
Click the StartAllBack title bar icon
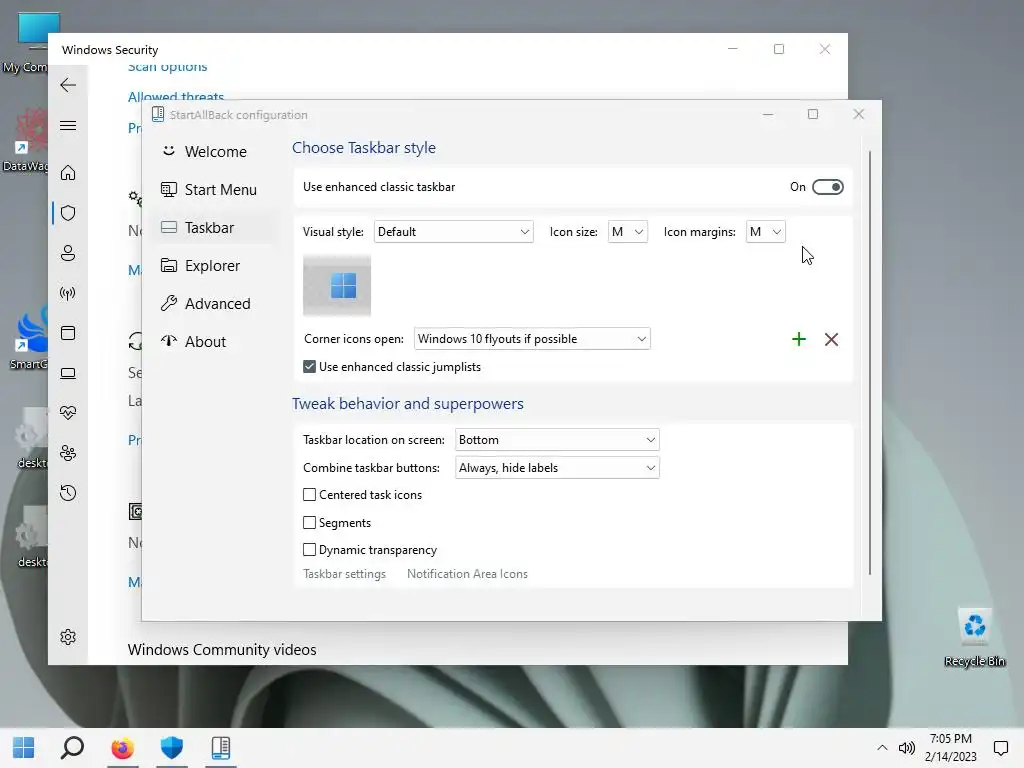(157, 114)
